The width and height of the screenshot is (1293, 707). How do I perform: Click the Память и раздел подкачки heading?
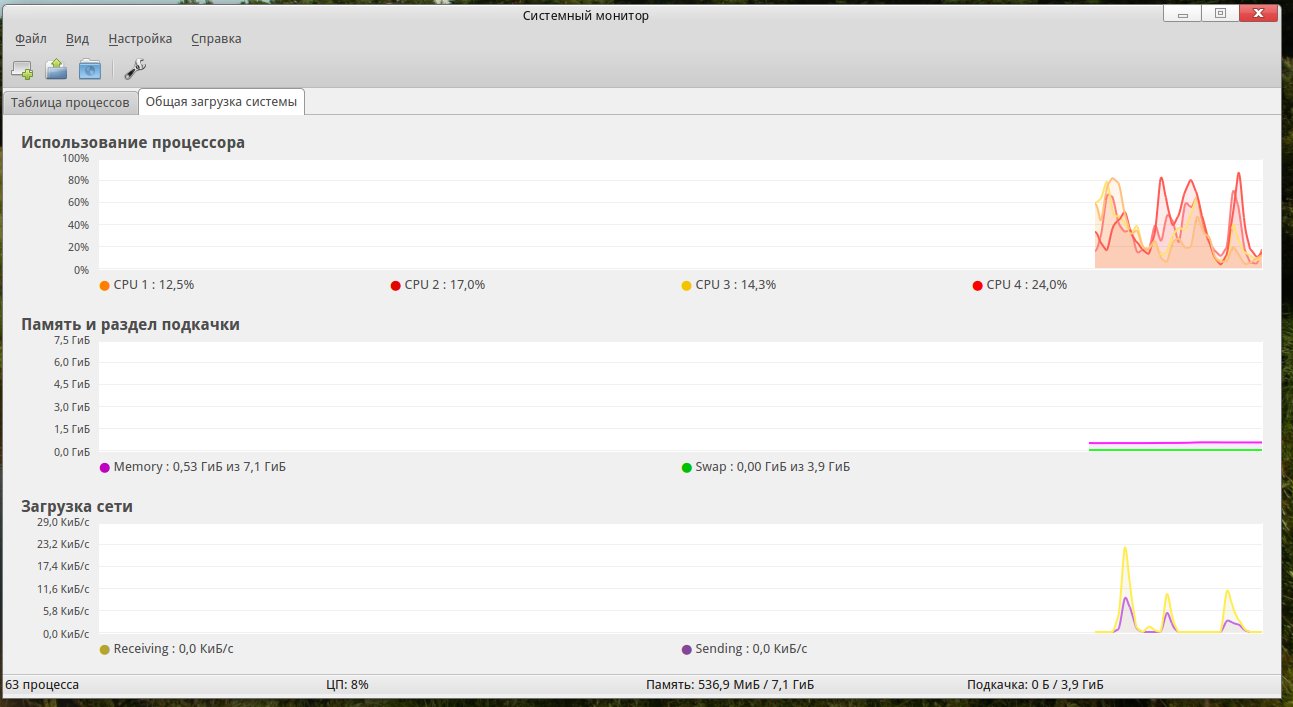point(131,325)
